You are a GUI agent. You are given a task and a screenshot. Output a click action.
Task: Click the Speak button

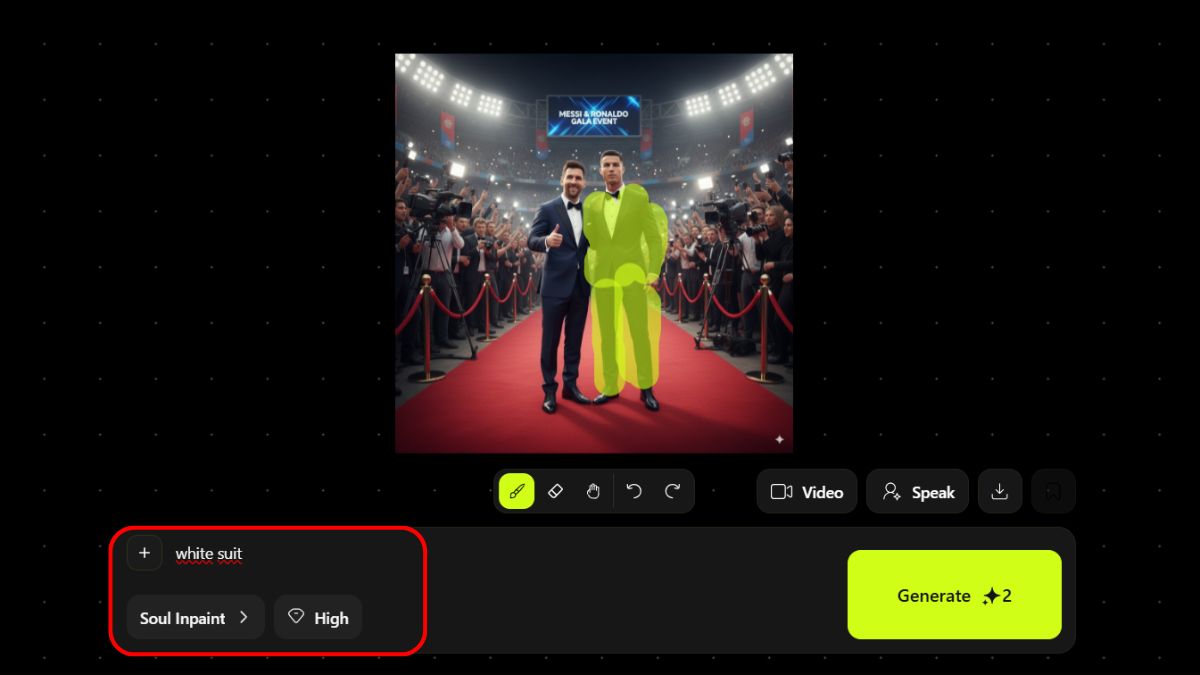(x=918, y=492)
